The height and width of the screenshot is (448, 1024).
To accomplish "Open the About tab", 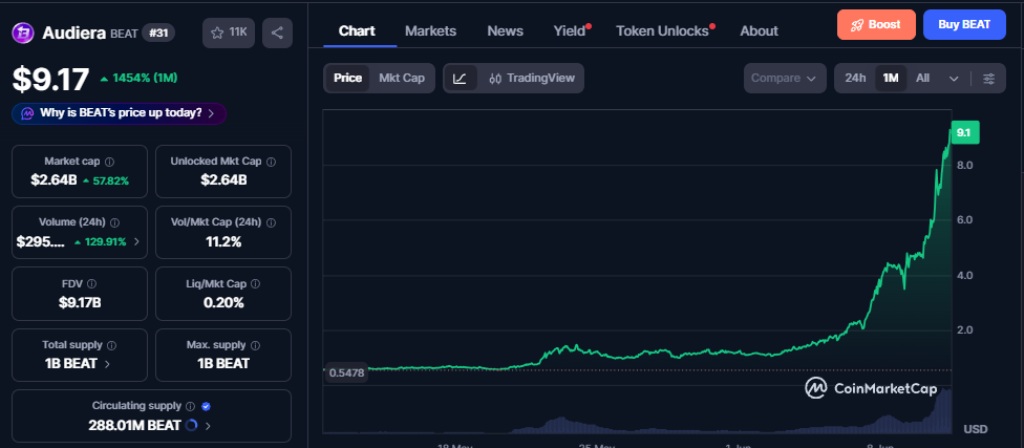I will click(x=759, y=31).
